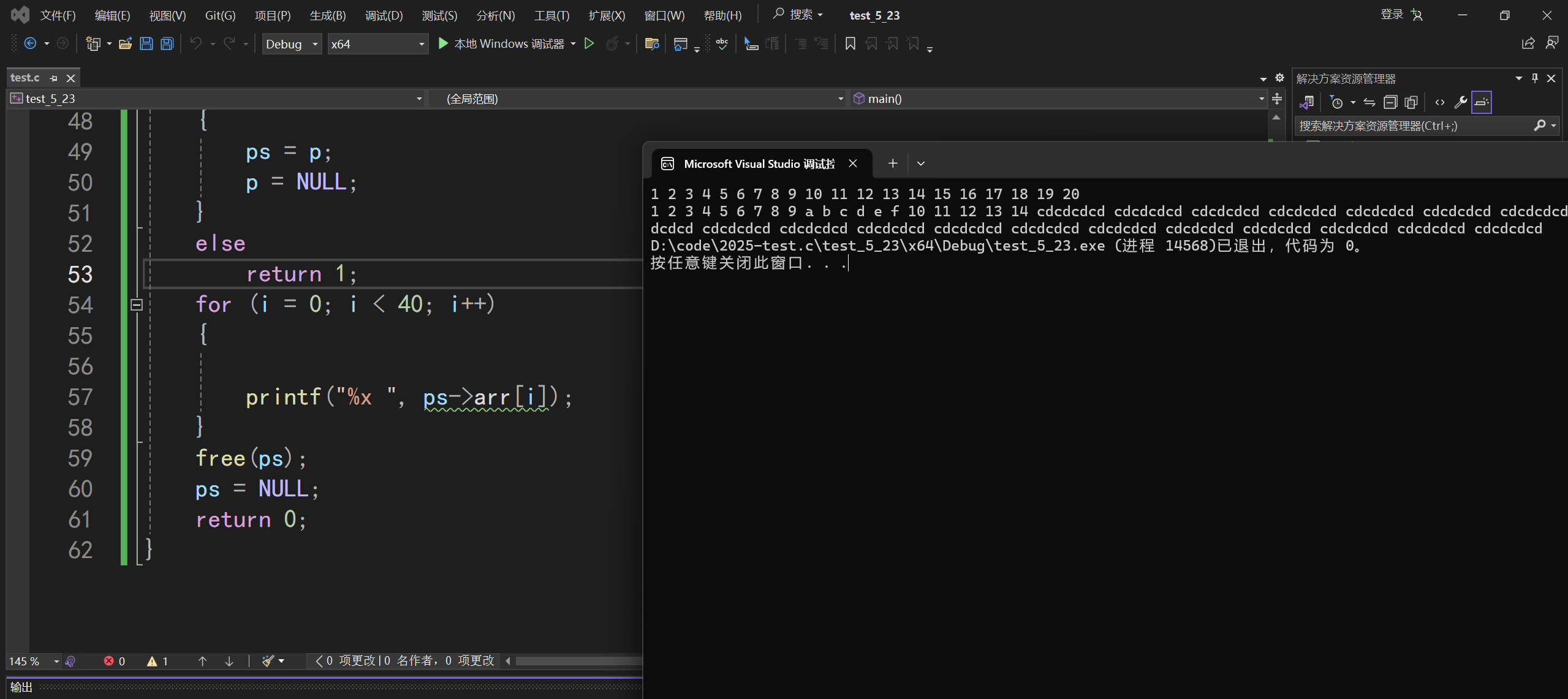Click the 1 warning indicator in status bar

click(157, 661)
